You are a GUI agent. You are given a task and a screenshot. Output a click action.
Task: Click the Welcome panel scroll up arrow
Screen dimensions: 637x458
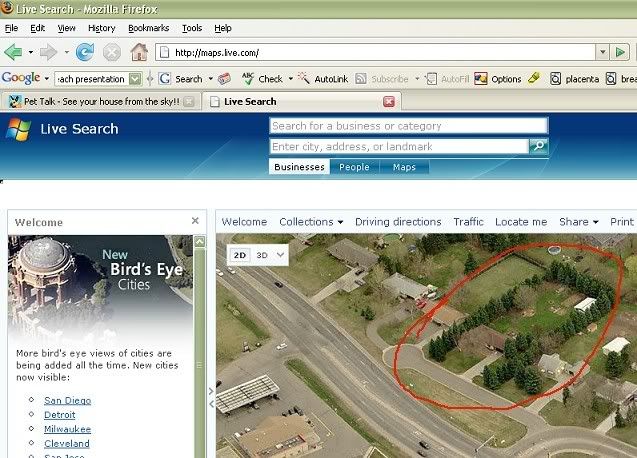[x=199, y=241]
